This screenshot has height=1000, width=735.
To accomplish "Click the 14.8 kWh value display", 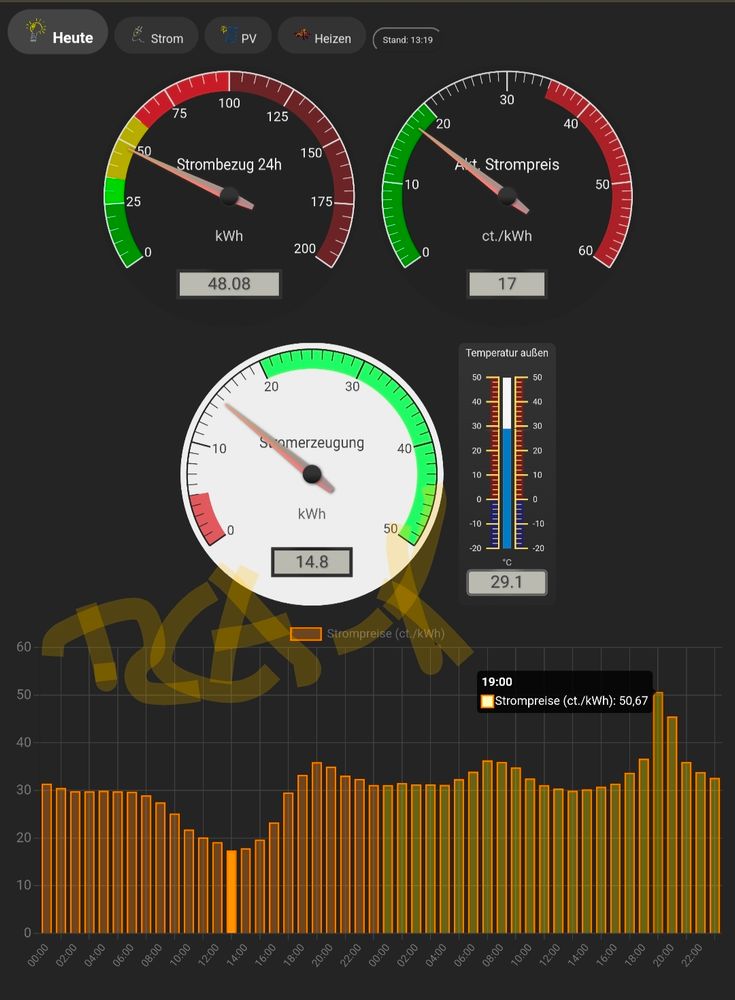I will (x=312, y=562).
